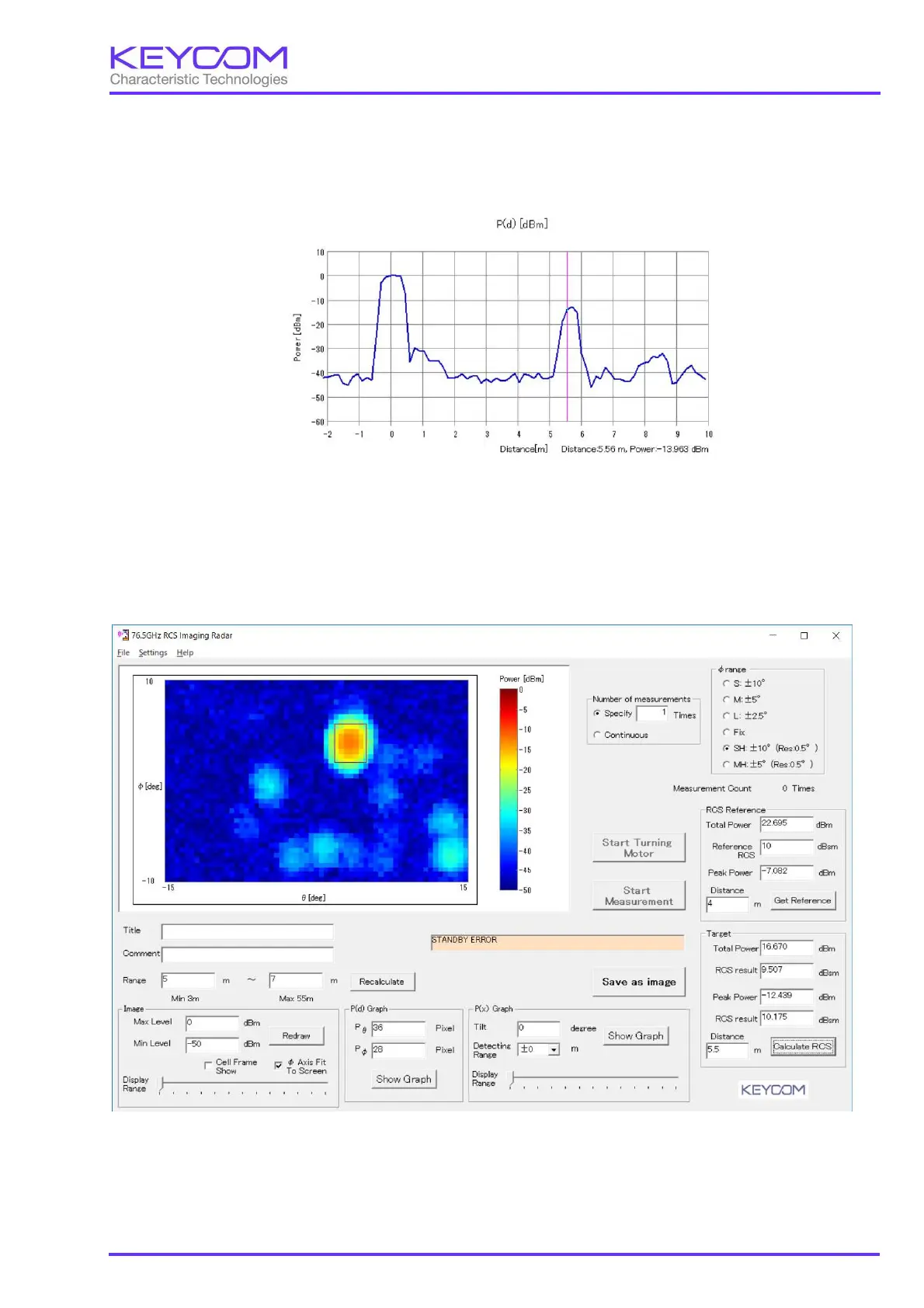The height and width of the screenshot is (1308, 924).
Task: Select SH: ±10° (Res:0.5°) option
Action: click(726, 748)
